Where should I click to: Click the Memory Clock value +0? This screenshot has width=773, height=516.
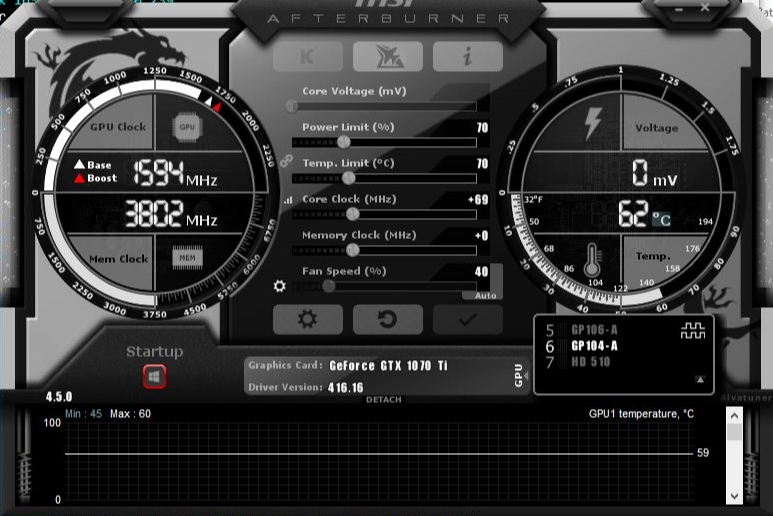click(482, 236)
